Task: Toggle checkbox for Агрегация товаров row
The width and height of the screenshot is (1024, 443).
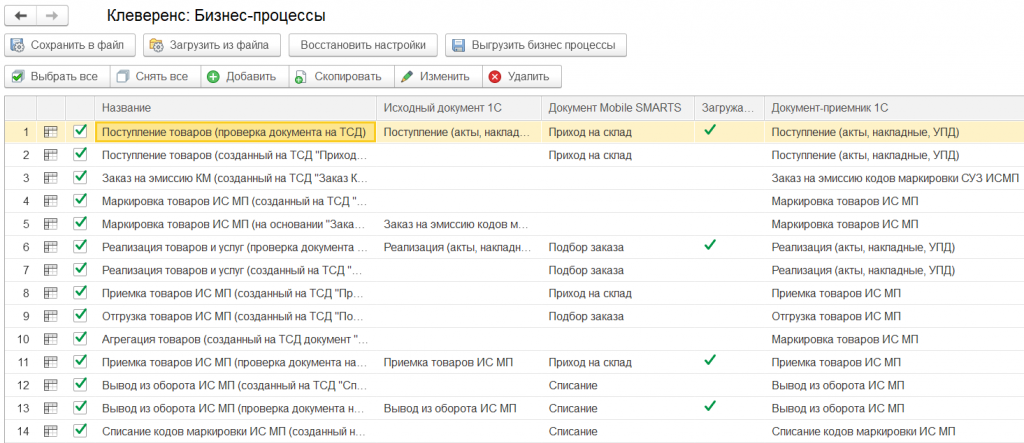Action: coord(80,338)
